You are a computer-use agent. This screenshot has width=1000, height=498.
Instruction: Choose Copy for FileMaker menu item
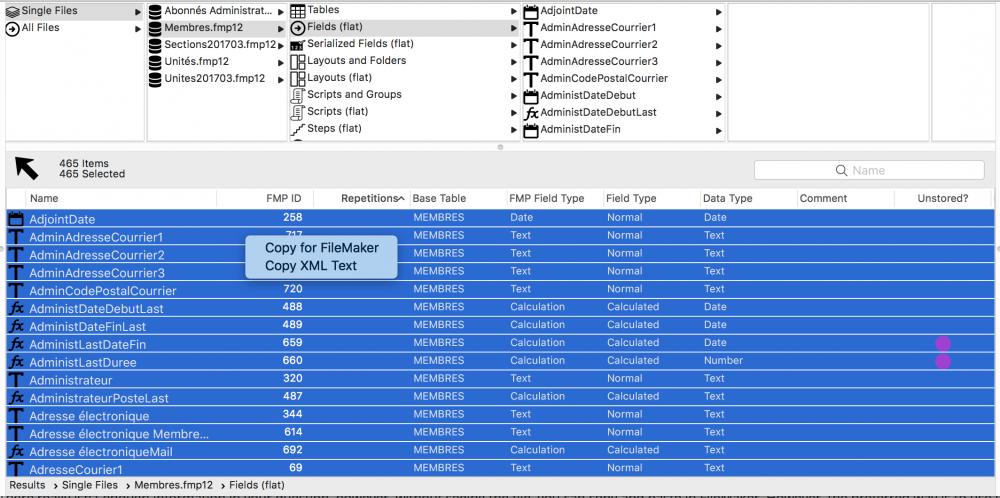point(321,248)
